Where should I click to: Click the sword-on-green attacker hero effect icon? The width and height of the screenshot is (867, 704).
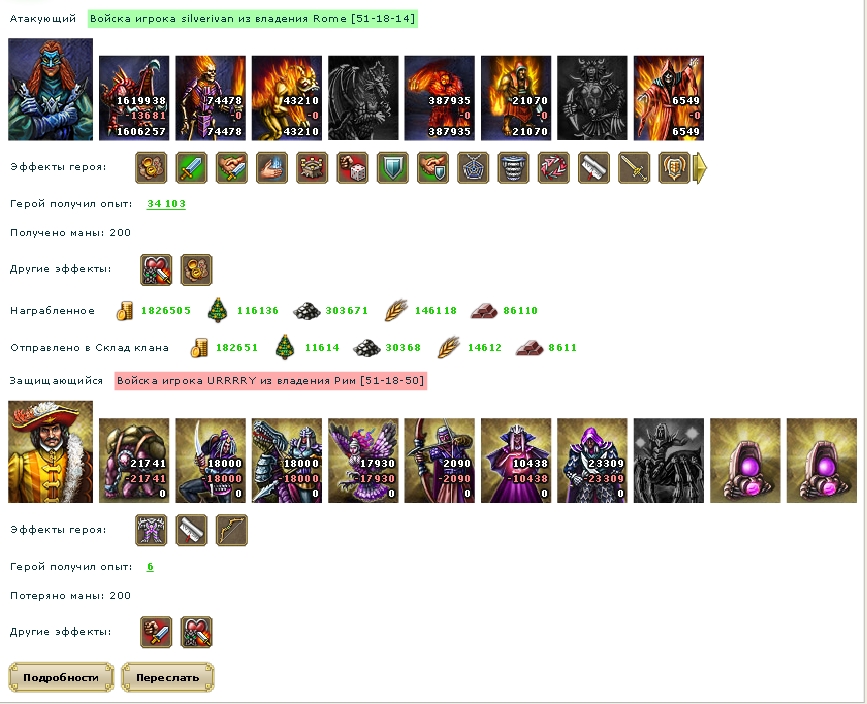click(x=191, y=168)
